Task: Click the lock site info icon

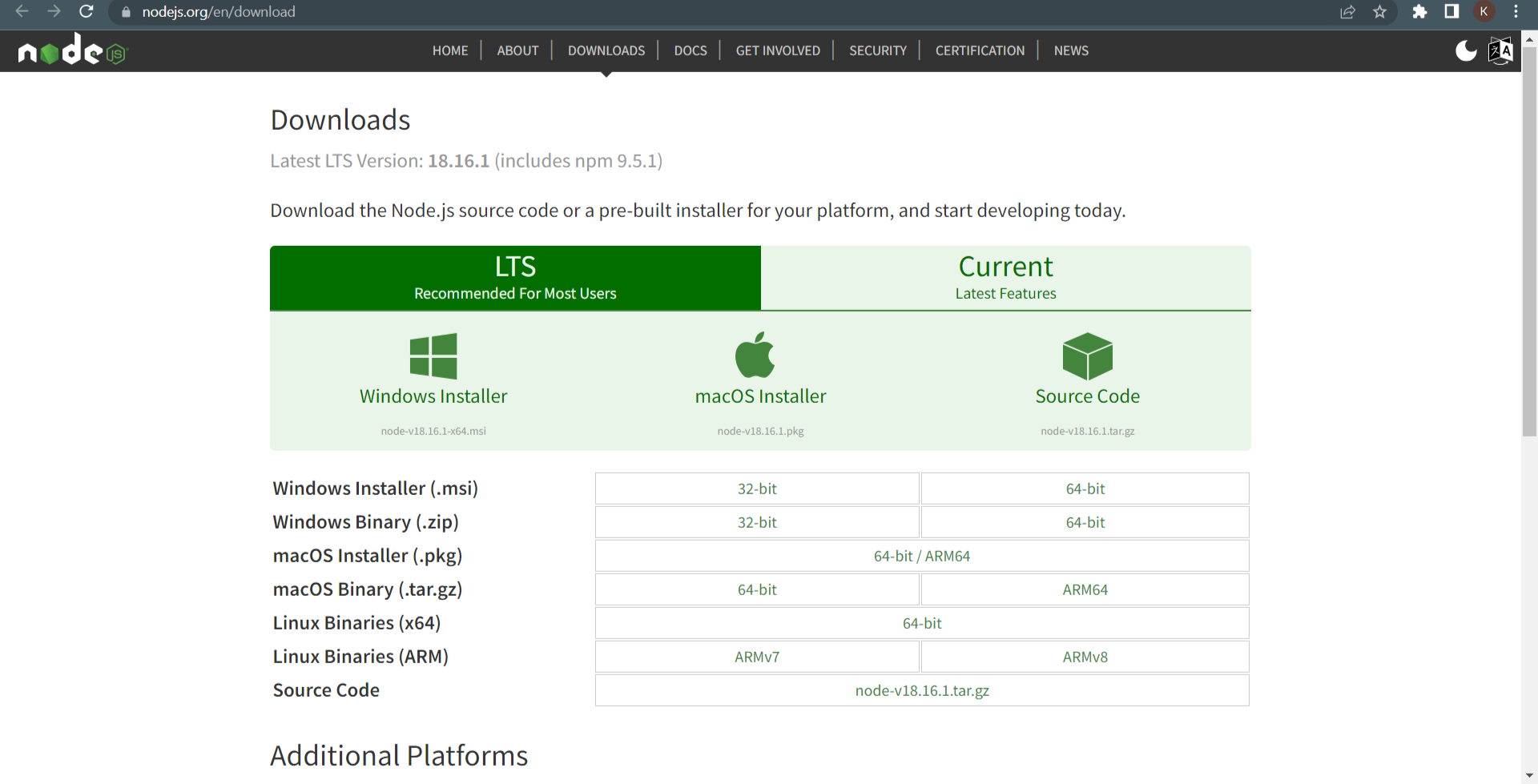Action: coord(126,12)
